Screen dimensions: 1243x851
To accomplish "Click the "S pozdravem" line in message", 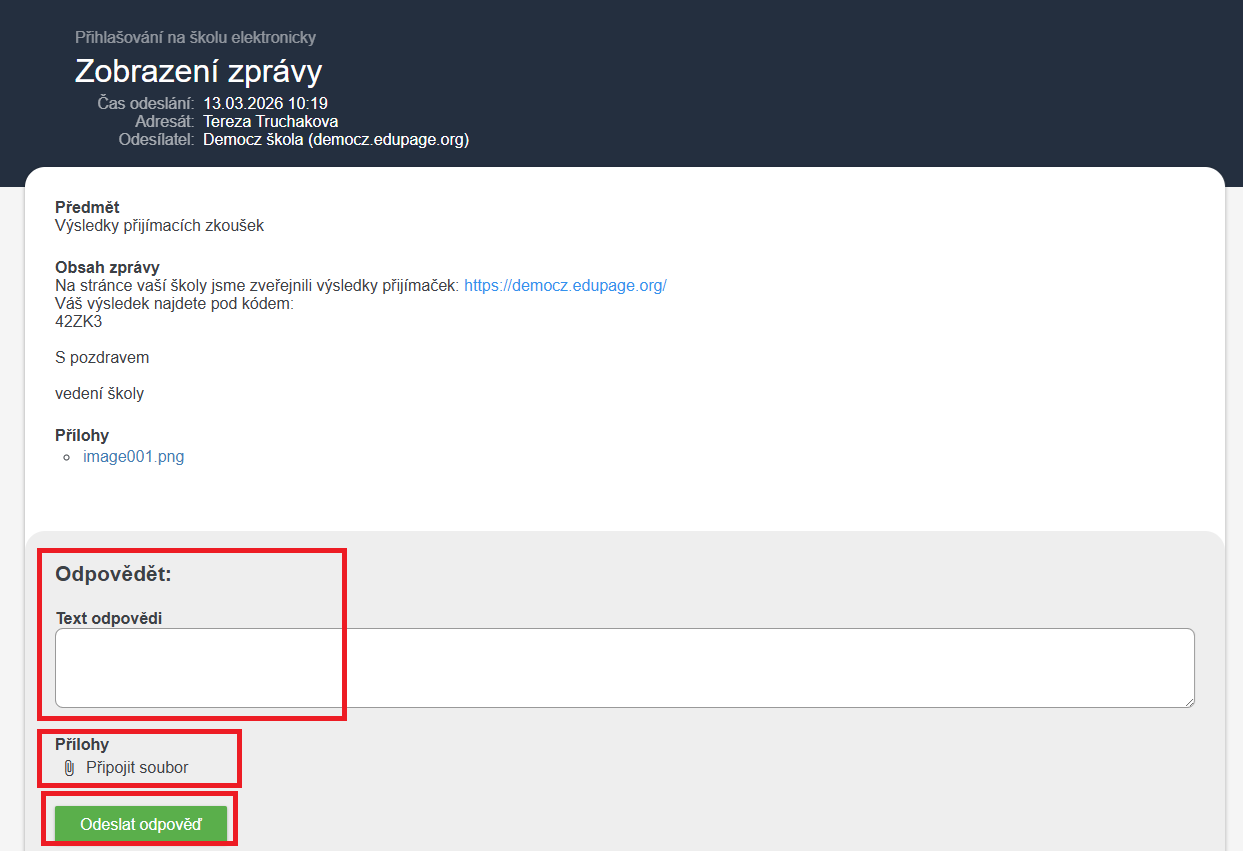I will pos(102,358).
